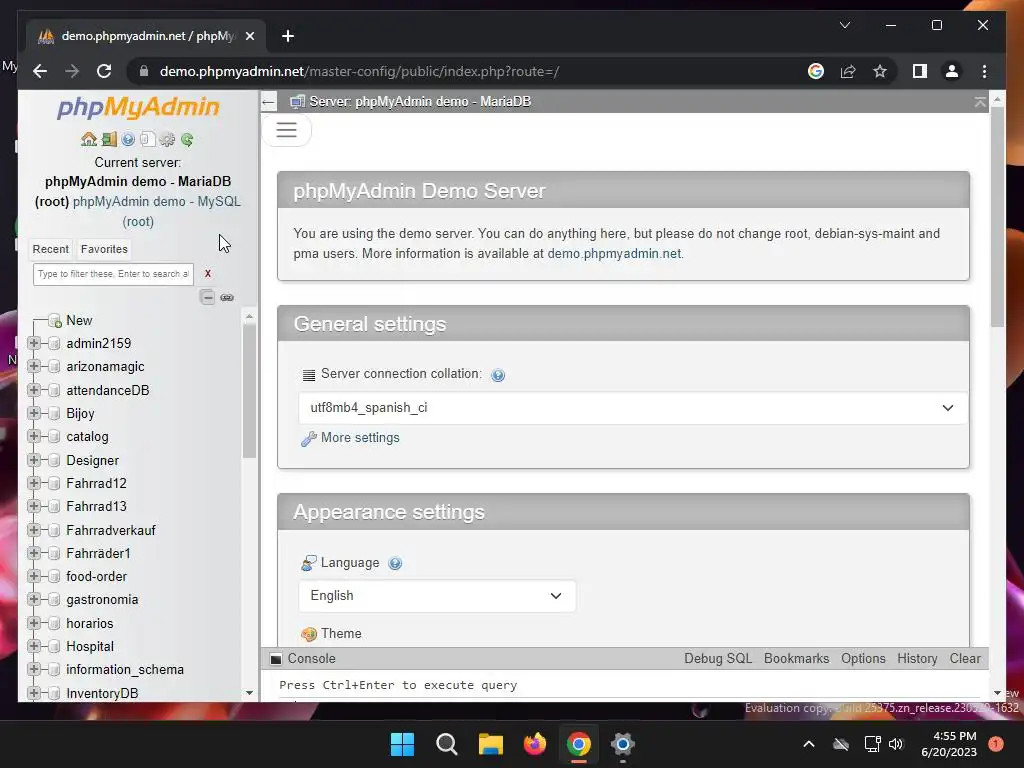1024x768 pixels.
Task: Open Chrome three-dot menu
Action: click(984, 71)
